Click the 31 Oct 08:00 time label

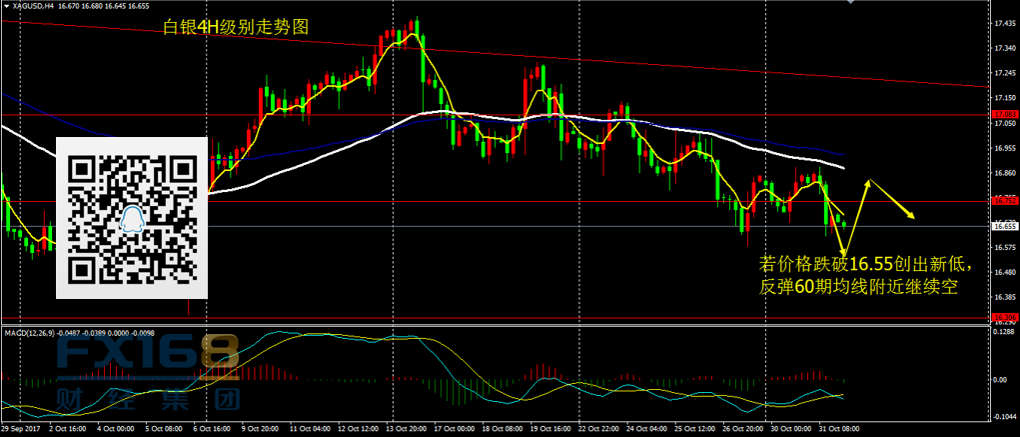(x=833, y=428)
